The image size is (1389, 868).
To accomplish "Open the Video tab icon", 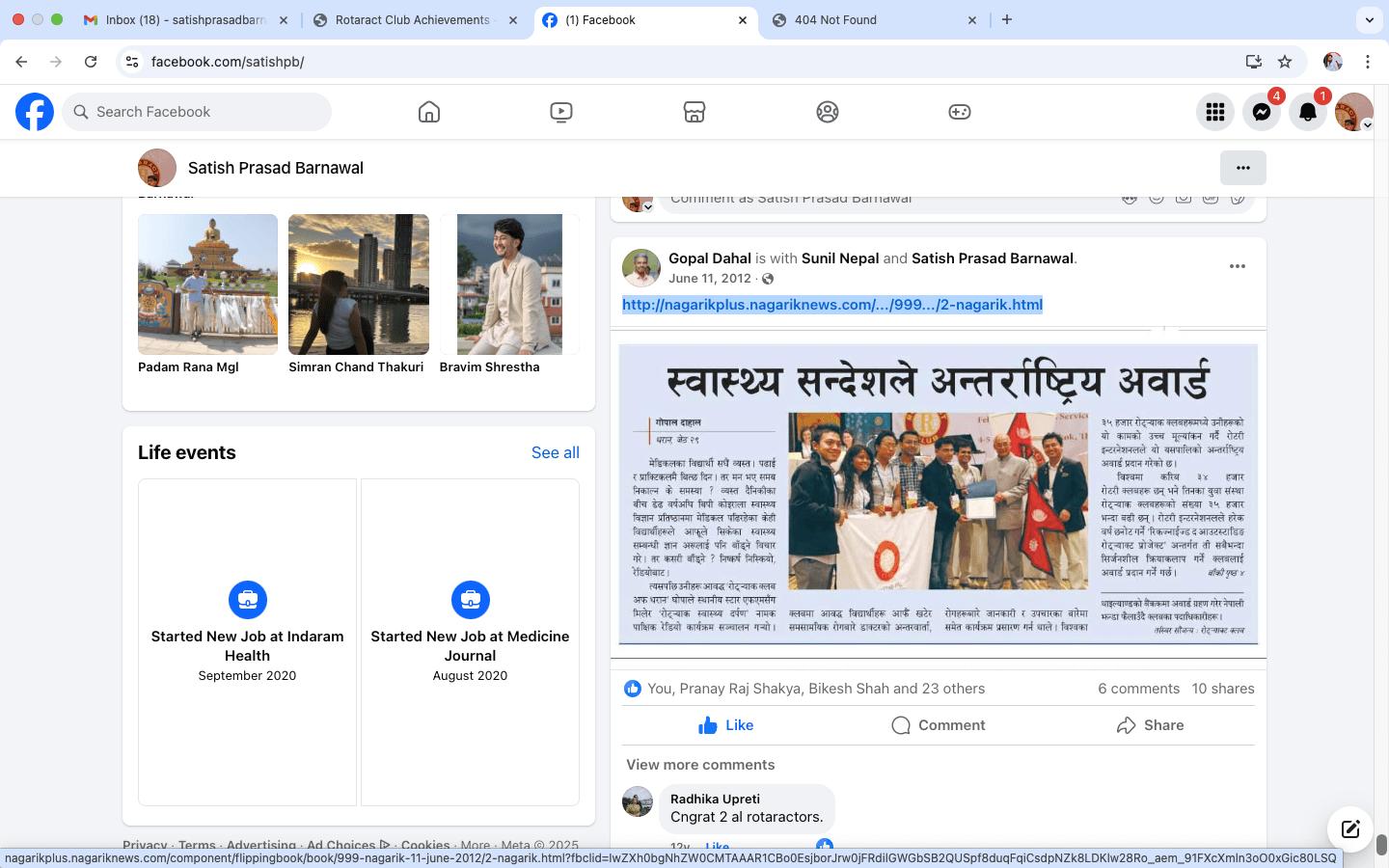I will click(561, 112).
